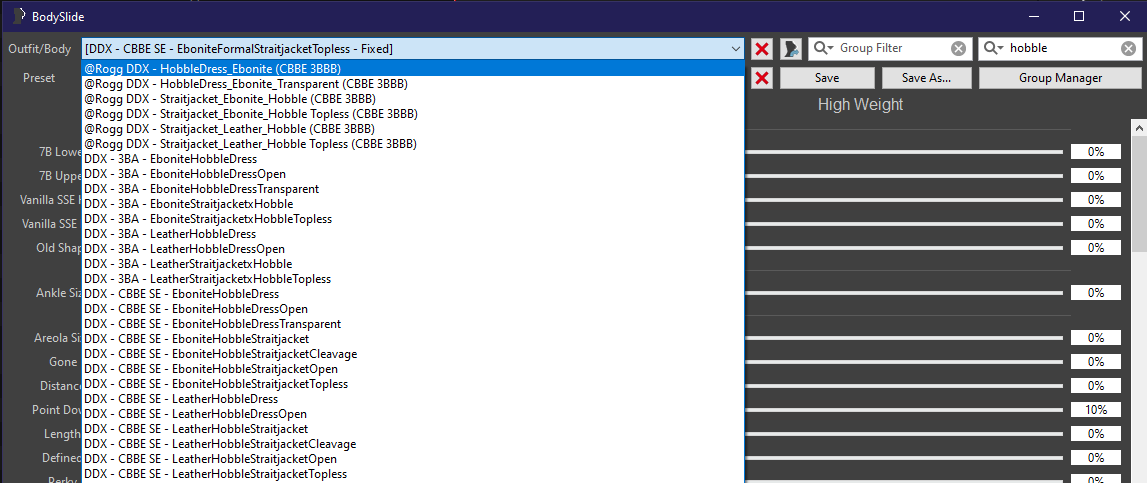Select 'DDX - CBBE SE - EboniteHobbleStraitjacketOpen'
Screen dimensions: 1147x483
(413, 369)
